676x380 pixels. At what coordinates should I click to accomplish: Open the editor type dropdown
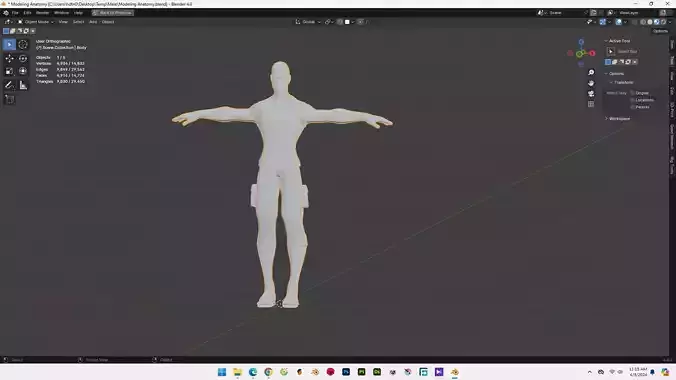pos(8,22)
